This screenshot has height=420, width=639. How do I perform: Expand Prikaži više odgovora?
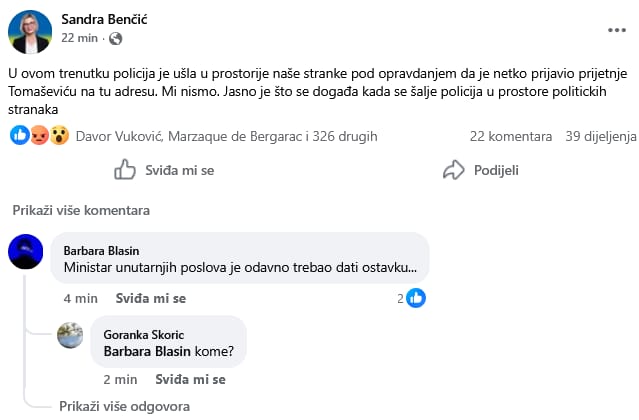(124, 407)
